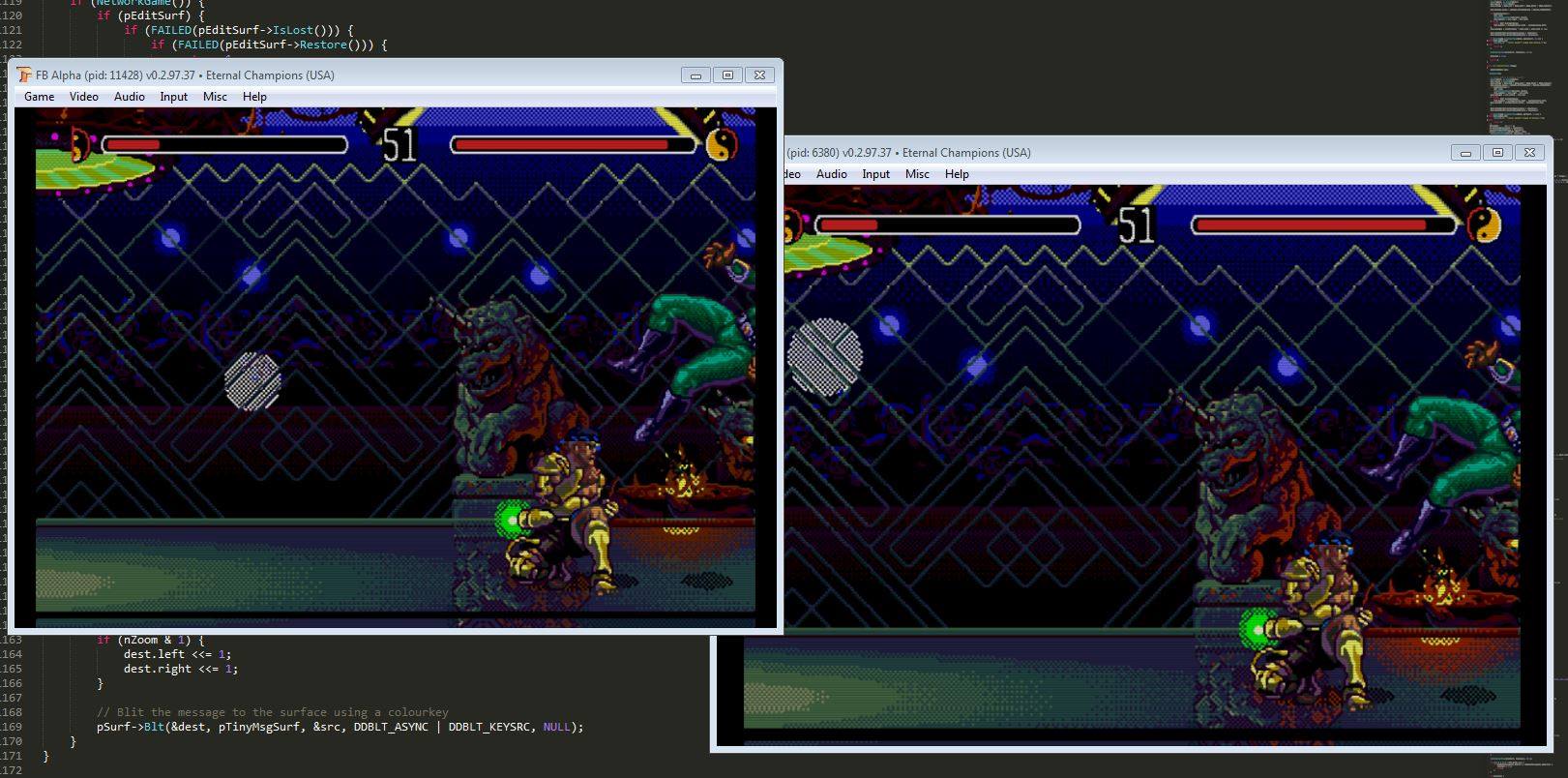1568x778 pixels.
Task: Click 'dest.right <<= 1;' code line
Action: [x=181, y=669]
